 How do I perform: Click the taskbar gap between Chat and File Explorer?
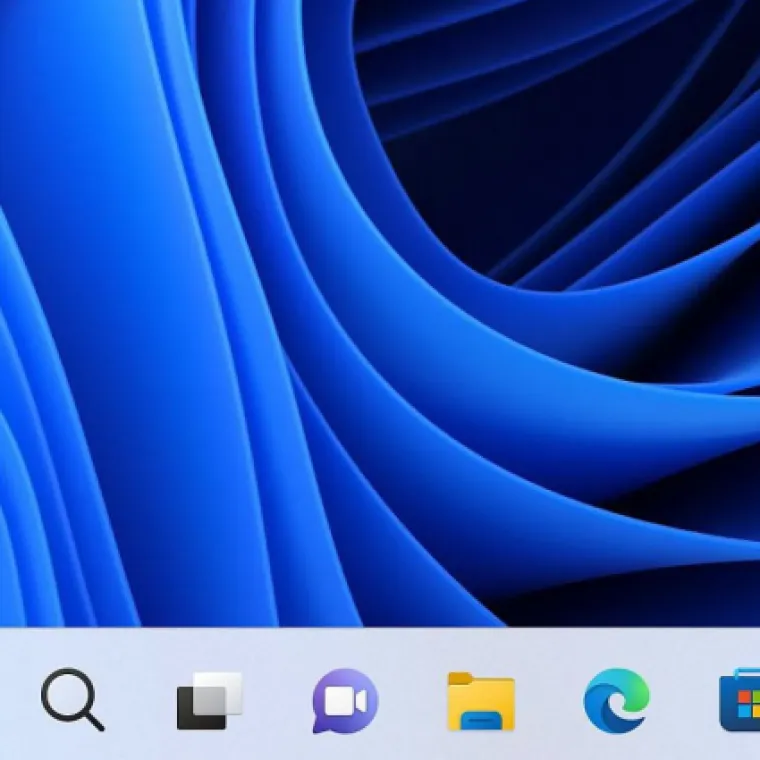pyautogui.click(x=413, y=700)
